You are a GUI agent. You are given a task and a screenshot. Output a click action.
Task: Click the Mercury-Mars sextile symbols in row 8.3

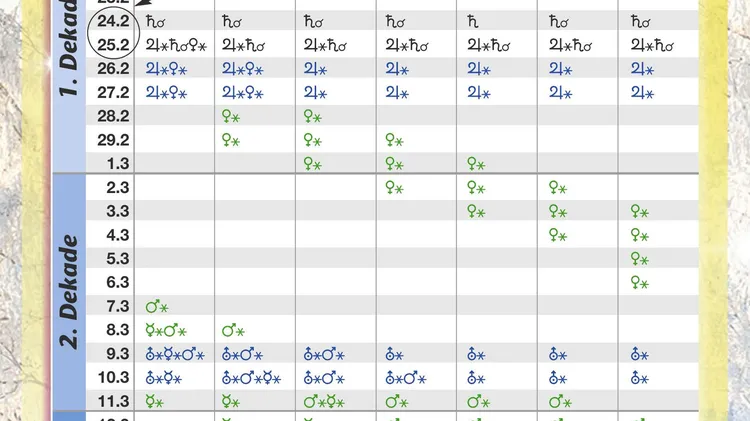(166, 331)
